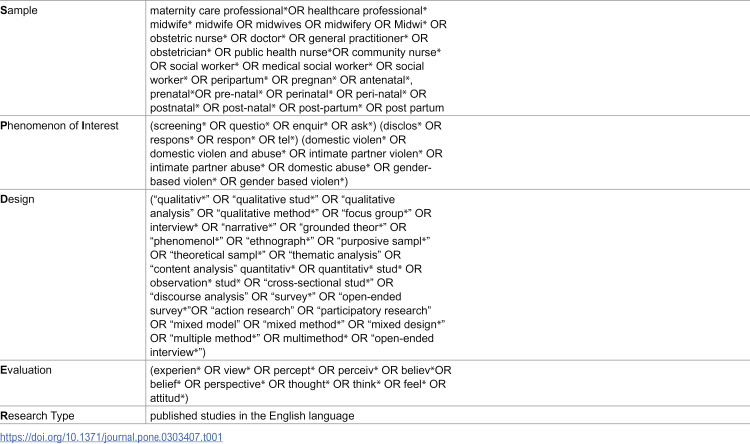Click the '(experien* OR view* OR percept*' line
750x444 pixels.
(301, 370)
